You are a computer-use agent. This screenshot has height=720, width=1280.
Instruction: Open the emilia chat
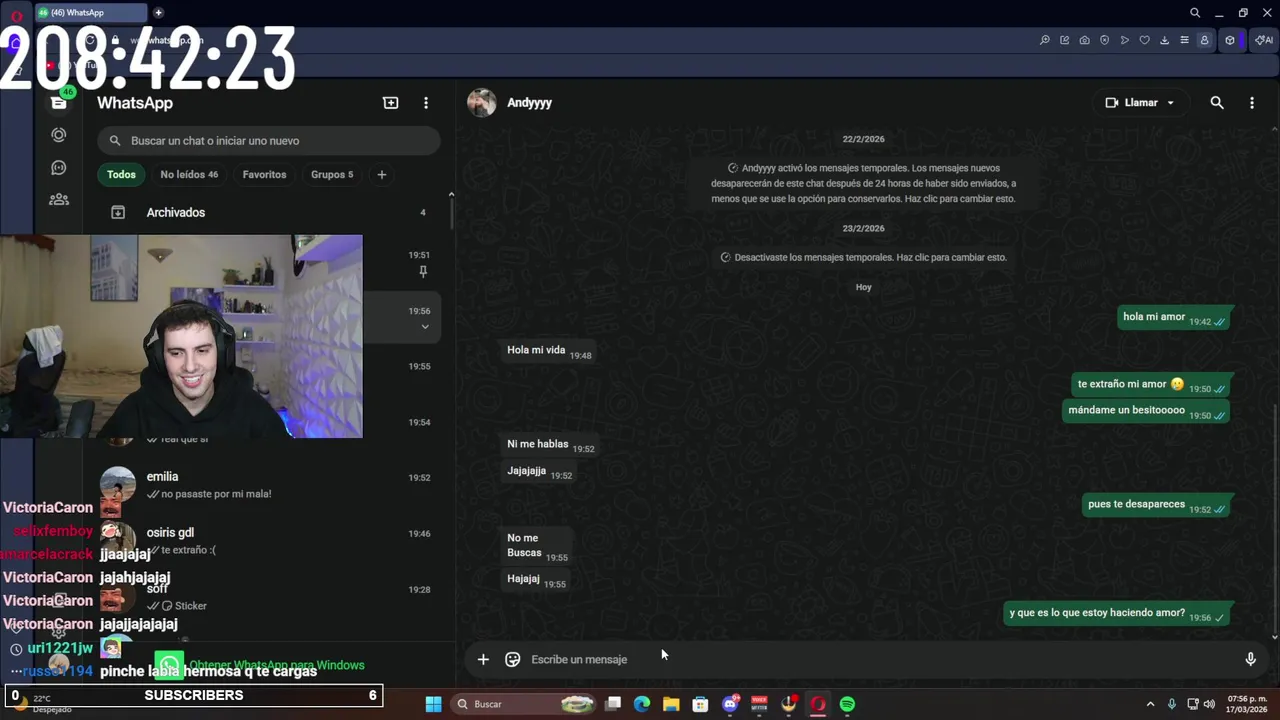point(269,484)
